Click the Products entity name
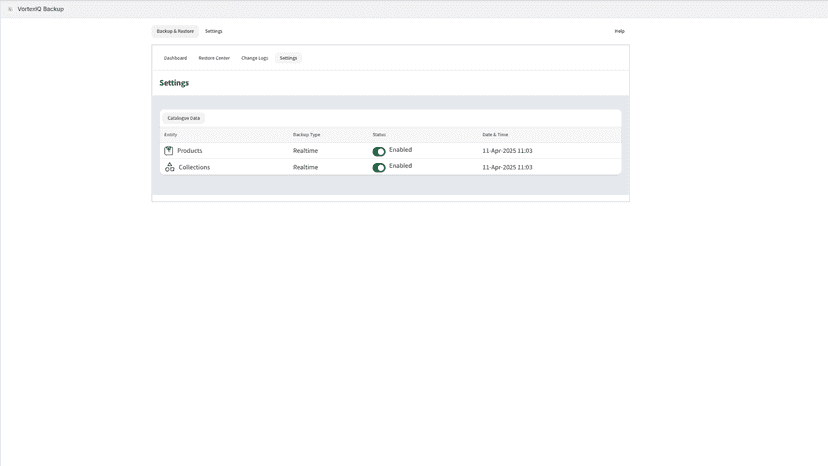Image resolution: width=828 pixels, height=466 pixels. click(190, 151)
